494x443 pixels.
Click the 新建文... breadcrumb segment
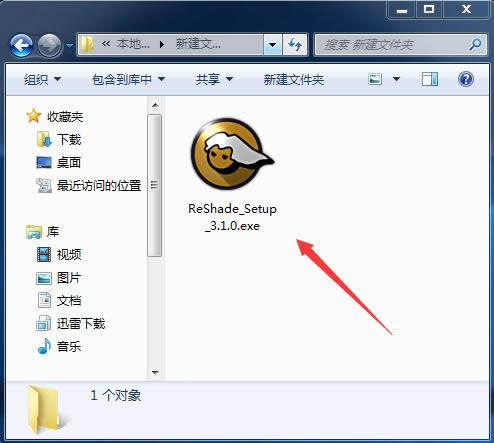point(198,44)
